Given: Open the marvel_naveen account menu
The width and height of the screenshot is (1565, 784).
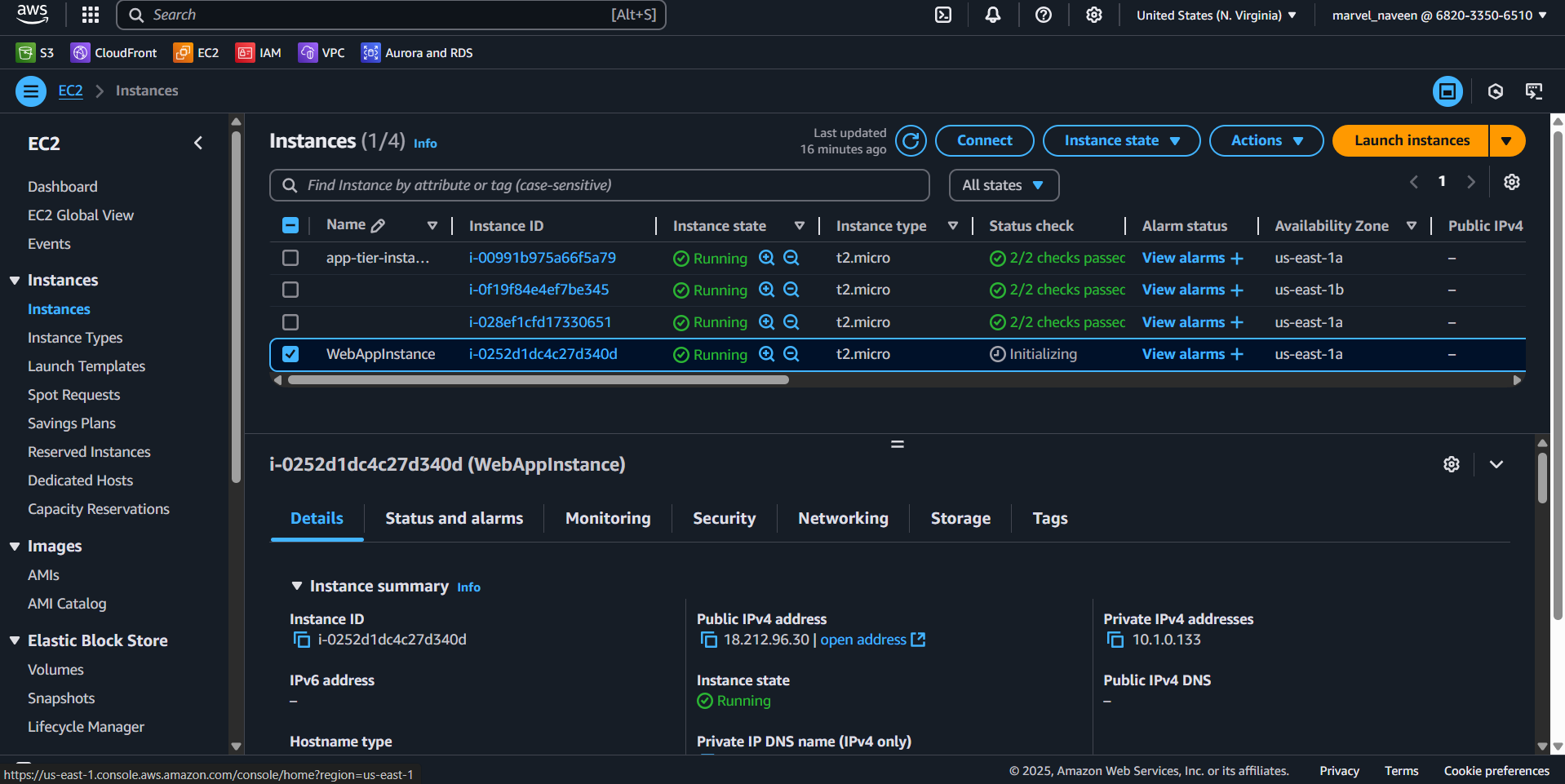Looking at the screenshot, I should click(x=1439, y=15).
